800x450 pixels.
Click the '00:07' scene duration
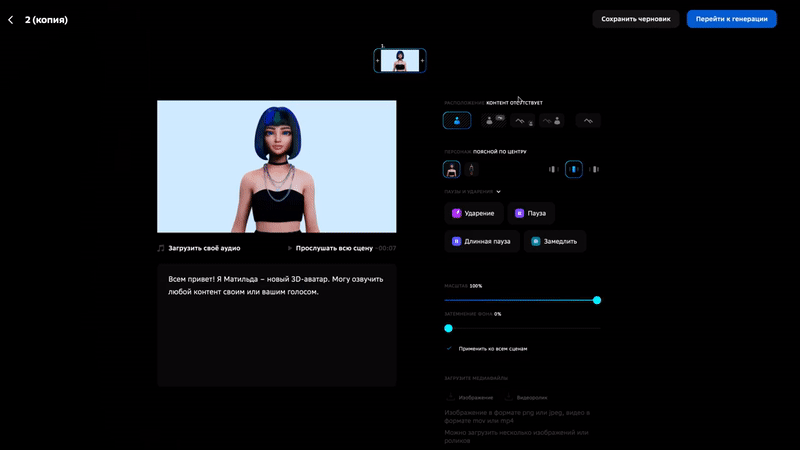coord(387,248)
